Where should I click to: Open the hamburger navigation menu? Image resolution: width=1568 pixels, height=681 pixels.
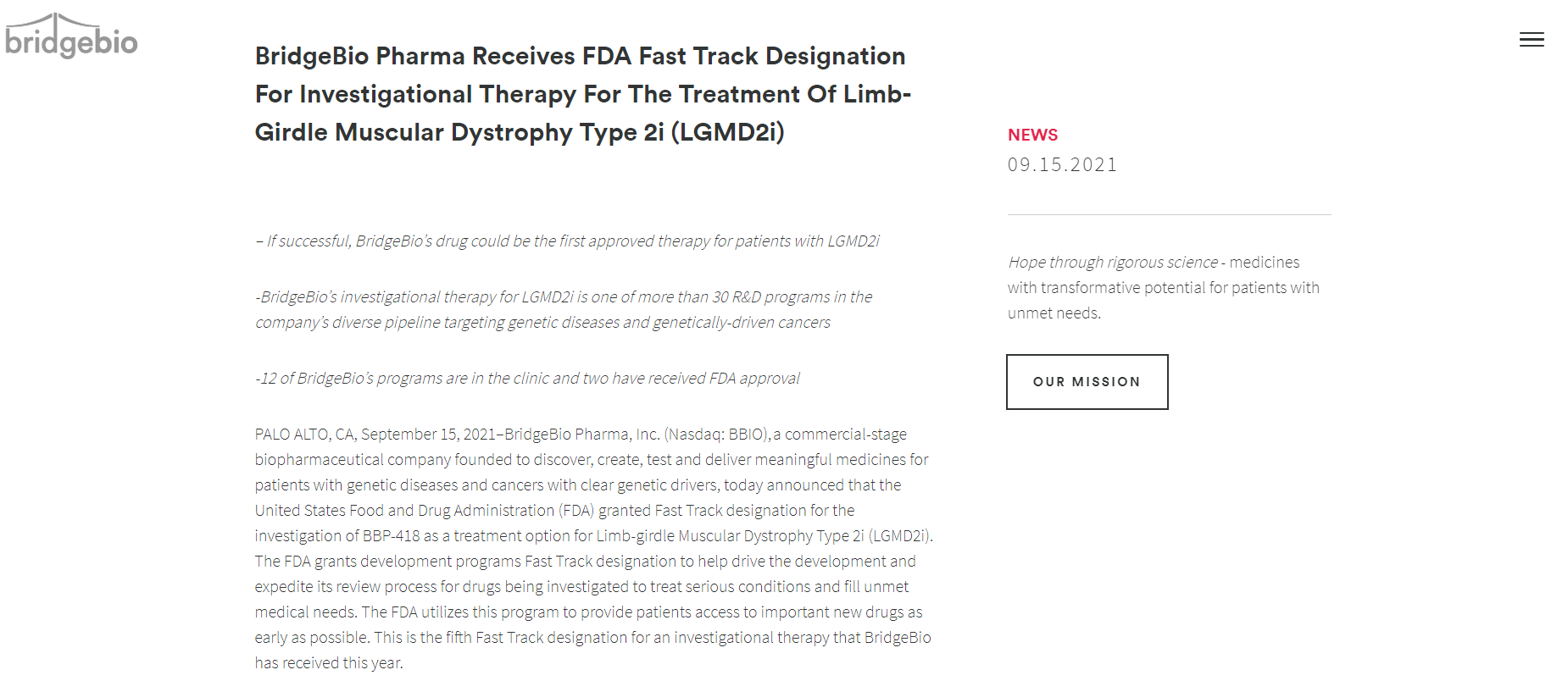pyautogui.click(x=1532, y=40)
